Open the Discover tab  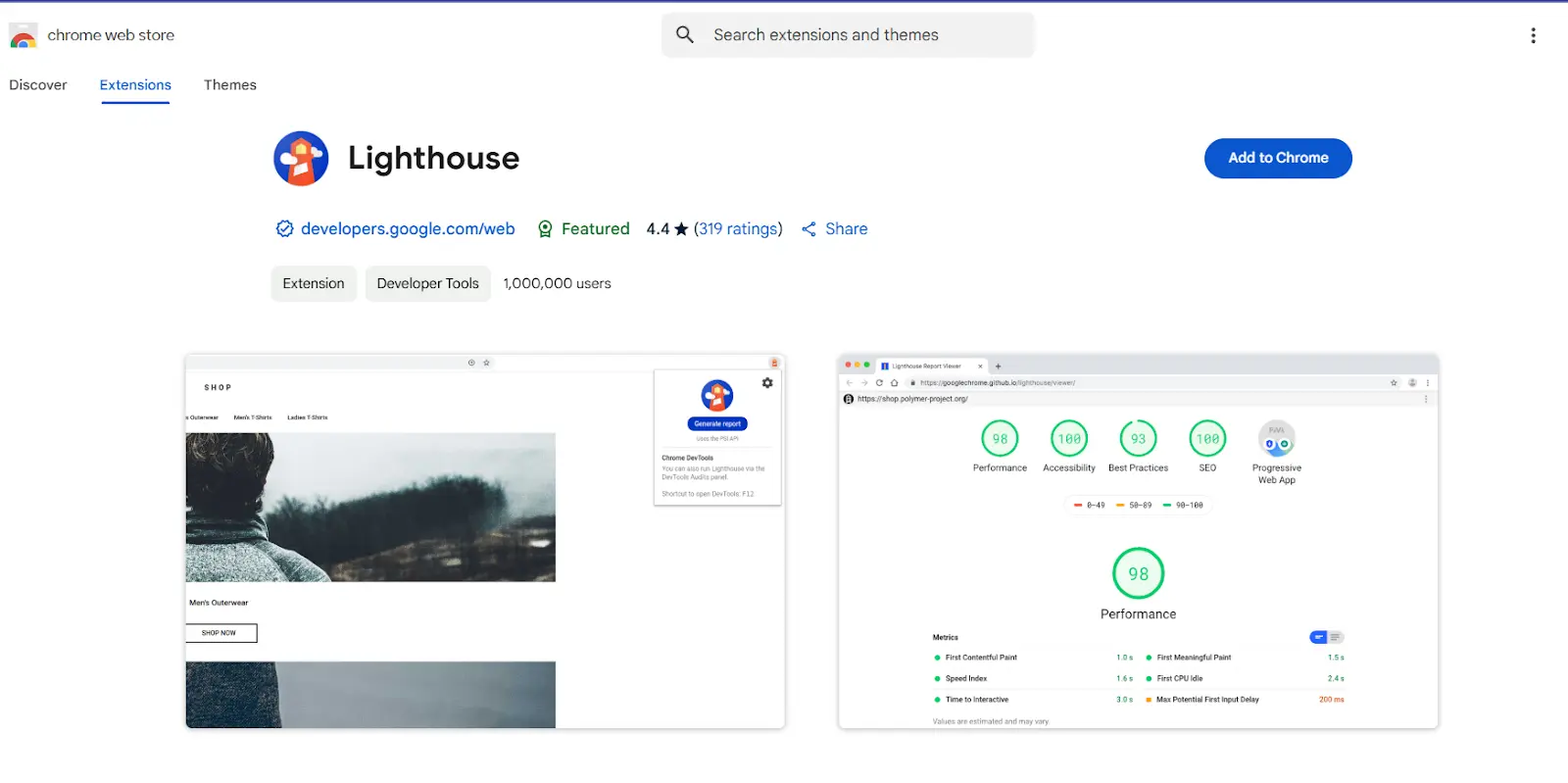[x=38, y=85]
